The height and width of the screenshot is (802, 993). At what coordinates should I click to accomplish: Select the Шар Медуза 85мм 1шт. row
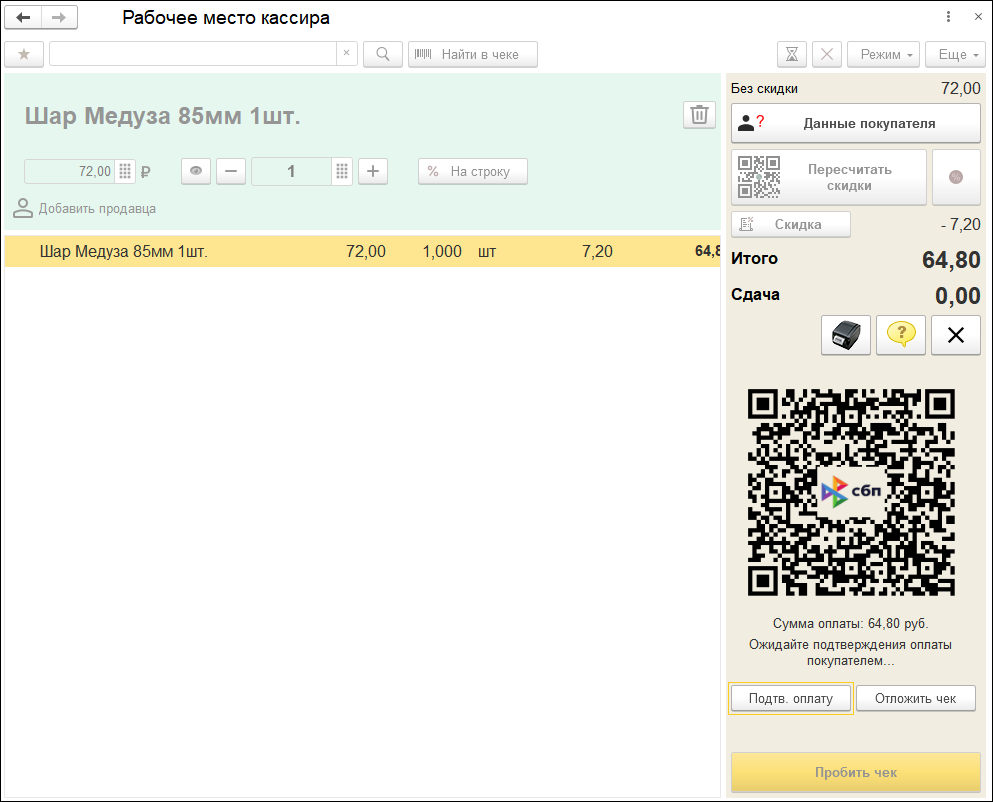pyautogui.click(x=362, y=251)
